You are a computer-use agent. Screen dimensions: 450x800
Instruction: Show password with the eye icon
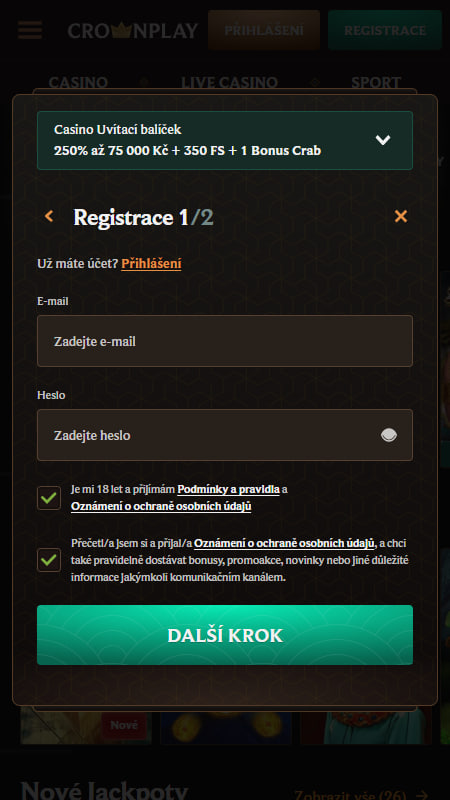pos(389,435)
